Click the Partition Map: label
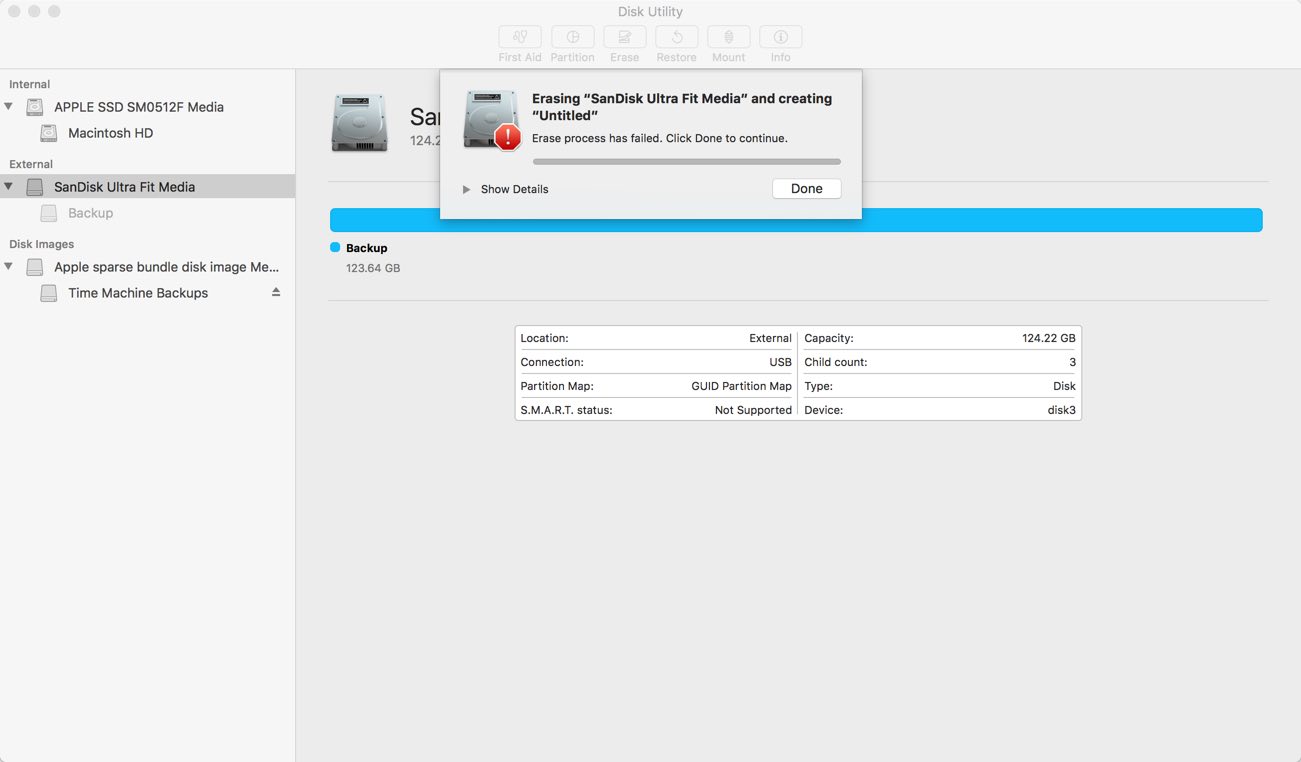 (x=557, y=386)
